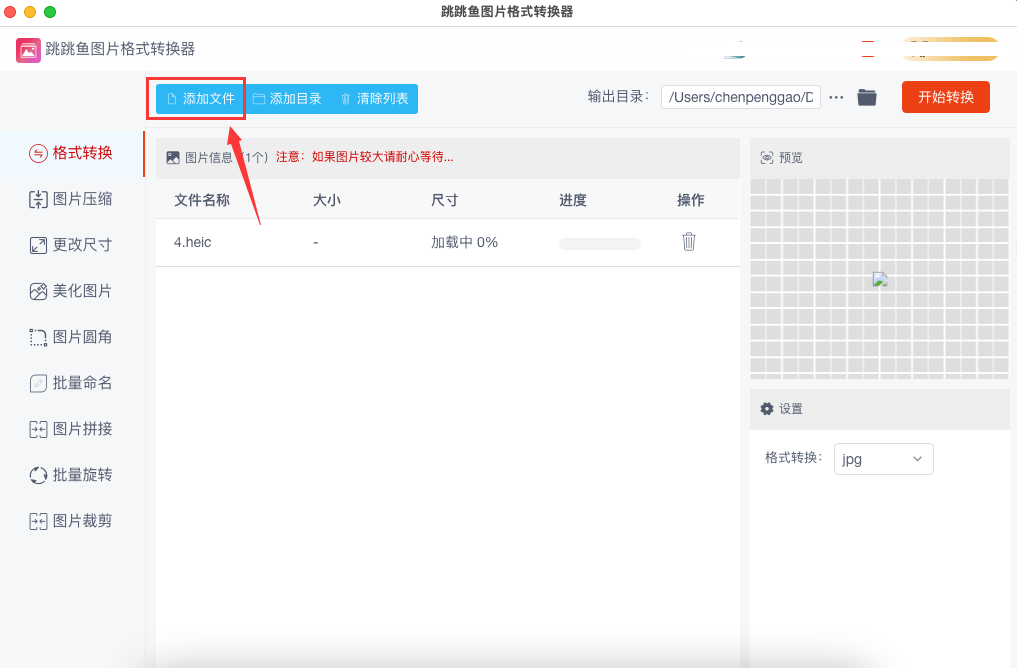Start conversion with 开始转换 button
1017x668 pixels.
coord(945,97)
